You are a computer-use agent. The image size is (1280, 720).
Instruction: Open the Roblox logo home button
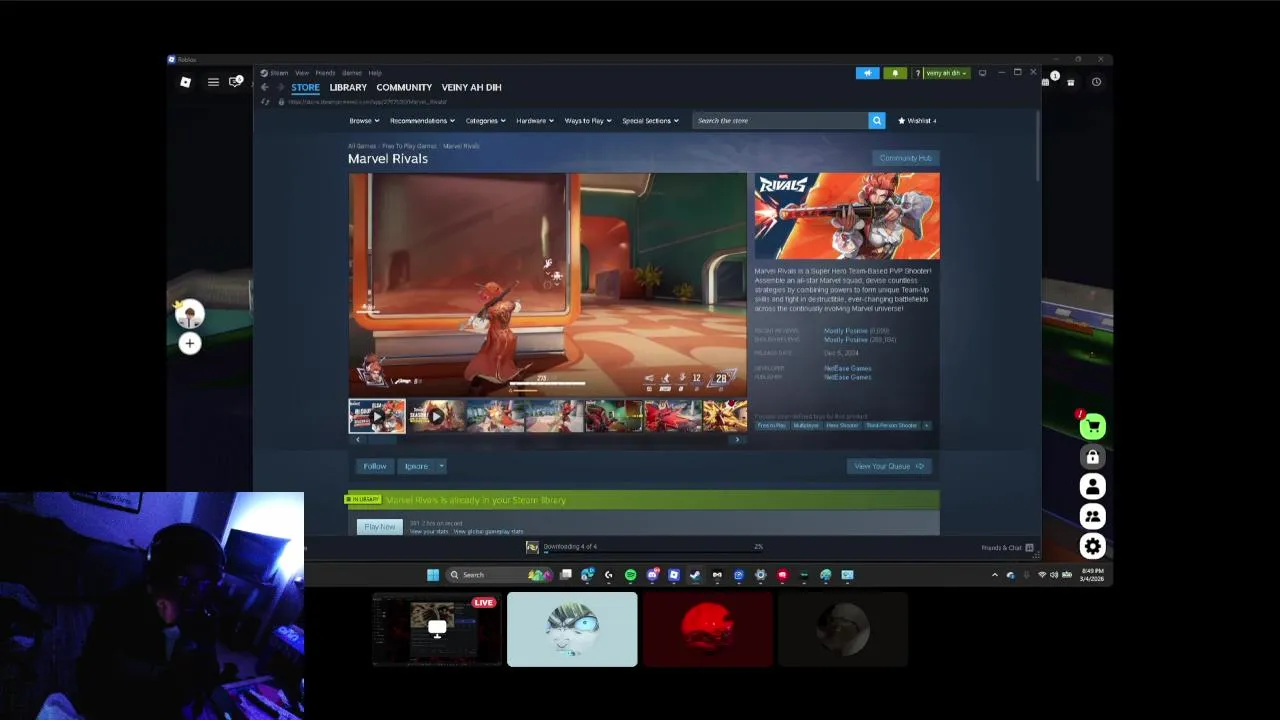pos(185,82)
